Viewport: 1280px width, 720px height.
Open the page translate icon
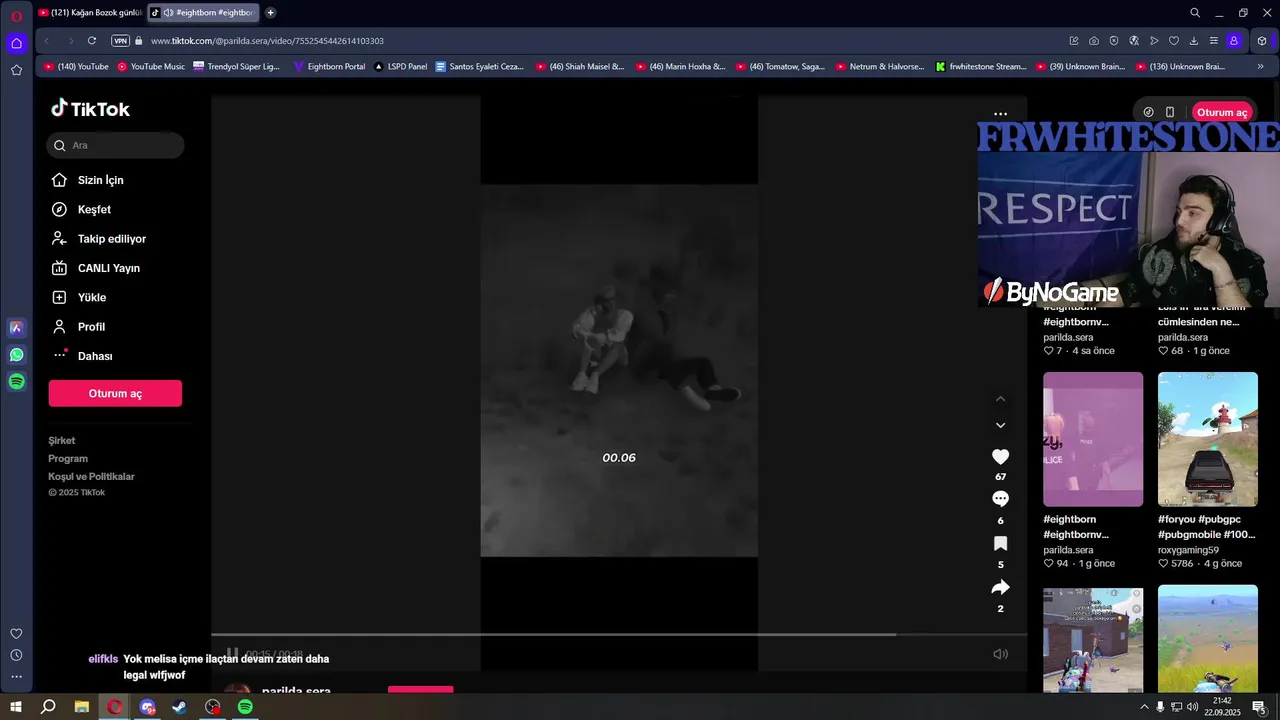tap(1134, 41)
